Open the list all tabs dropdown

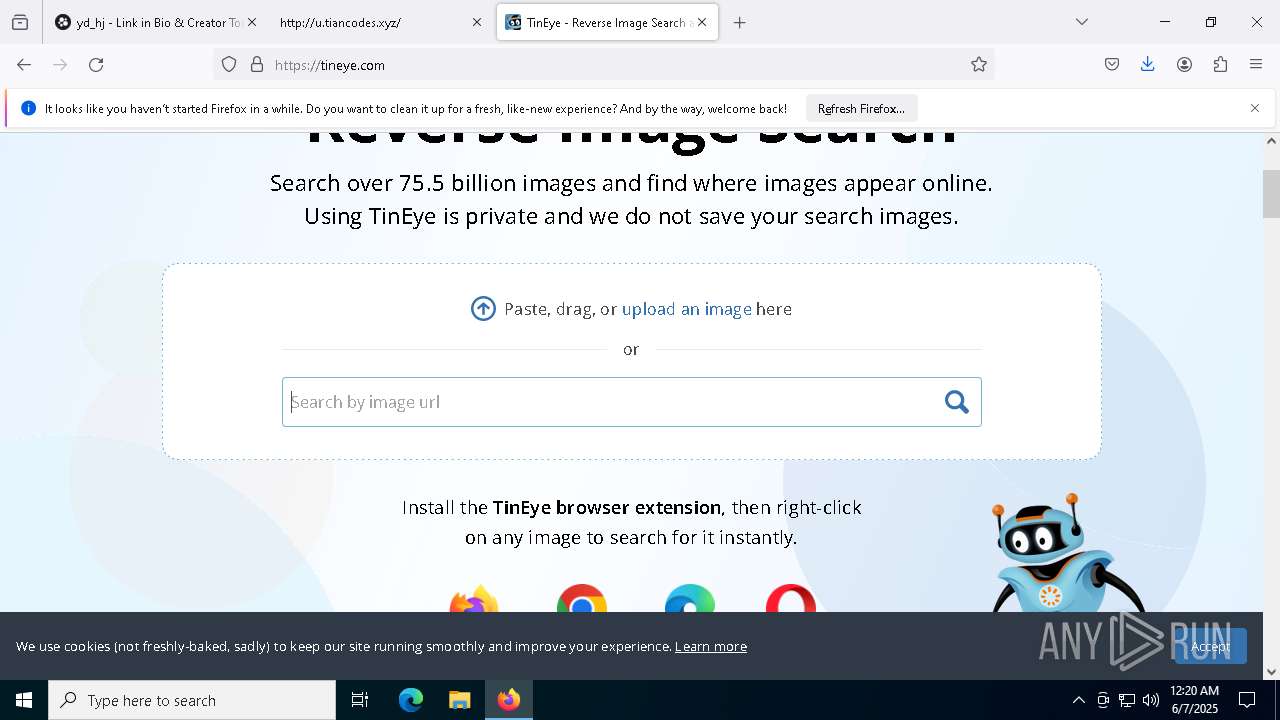[1082, 22]
